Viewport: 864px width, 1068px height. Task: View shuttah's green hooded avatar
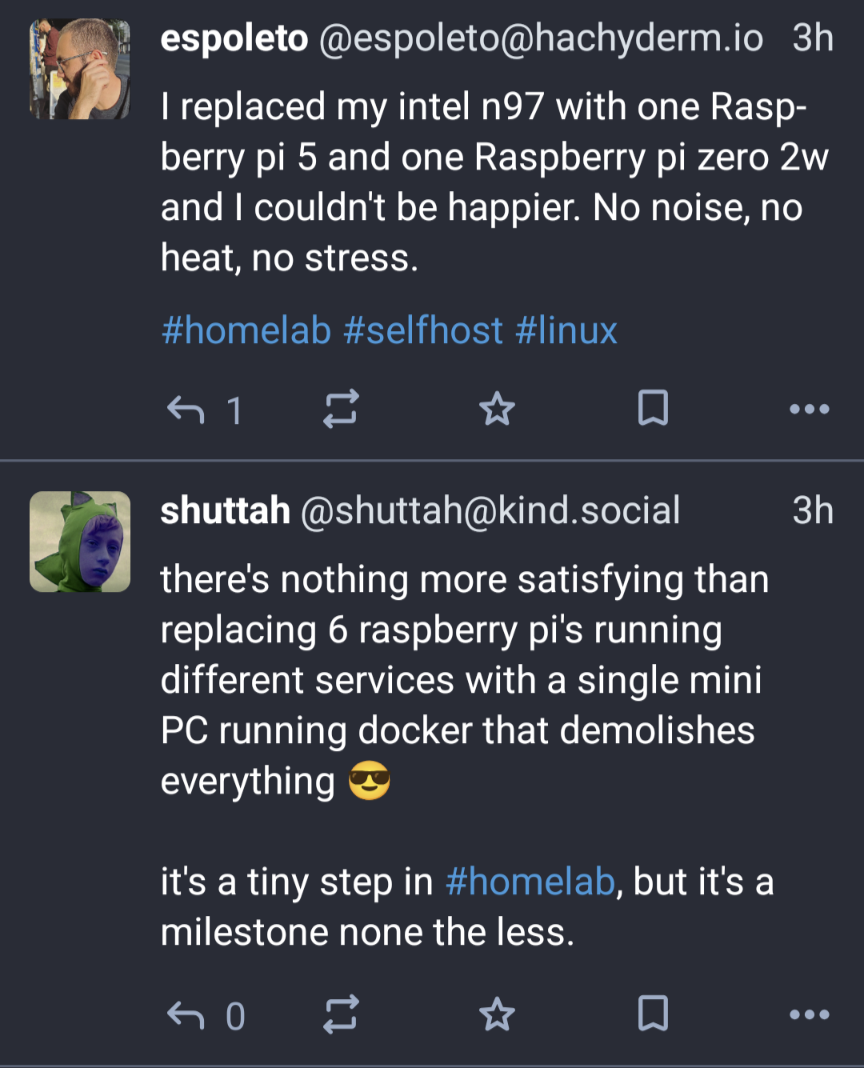coord(80,541)
